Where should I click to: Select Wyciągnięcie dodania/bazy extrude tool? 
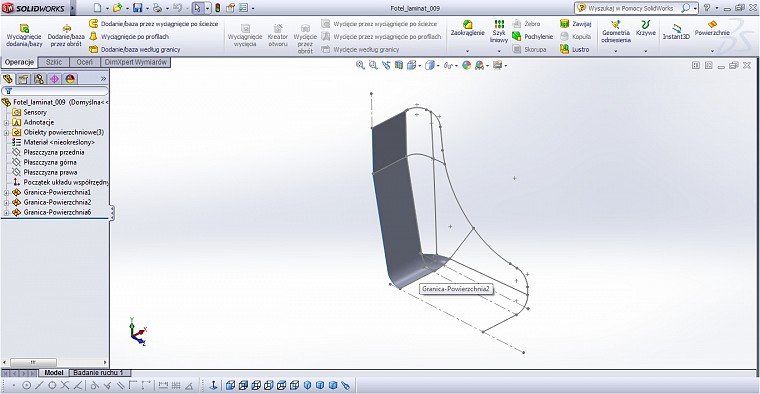point(24,35)
